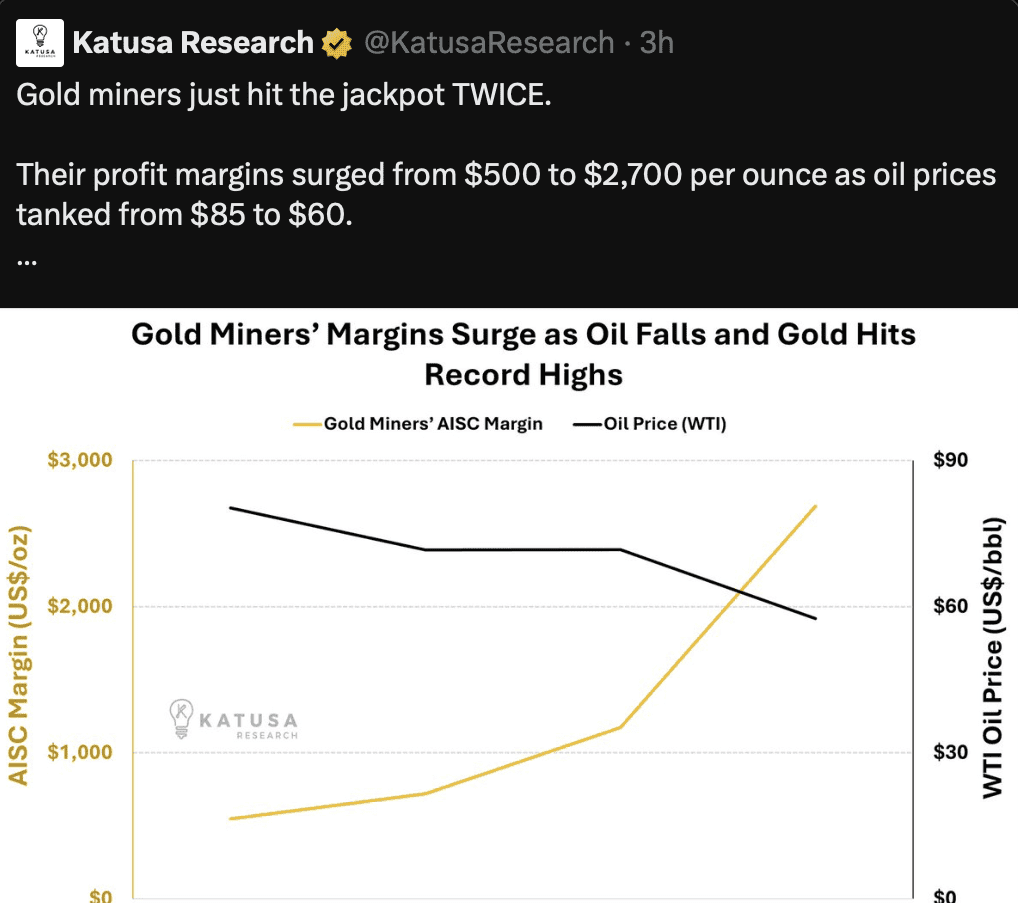Image resolution: width=1018 pixels, height=903 pixels.
Task: Click the gold margin line's peak point
Action: (x=816, y=506)
